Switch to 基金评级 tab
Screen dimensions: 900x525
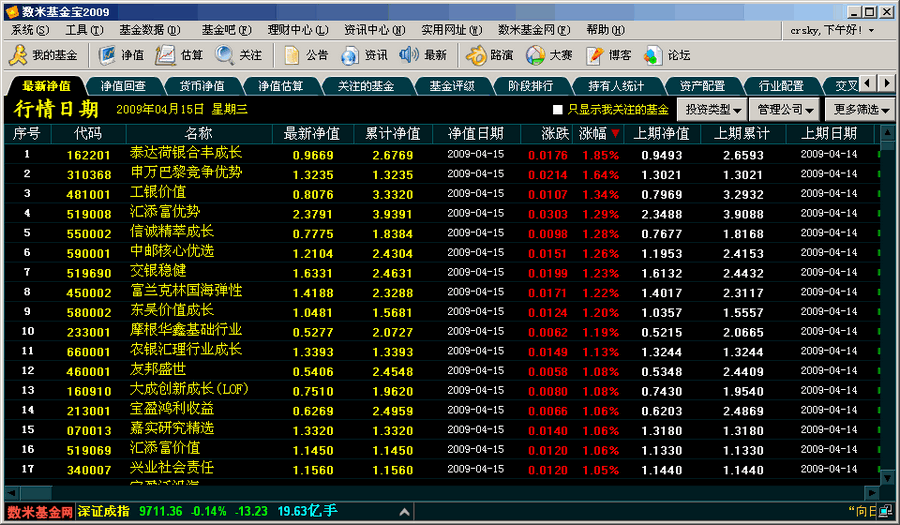click(452, 86)
